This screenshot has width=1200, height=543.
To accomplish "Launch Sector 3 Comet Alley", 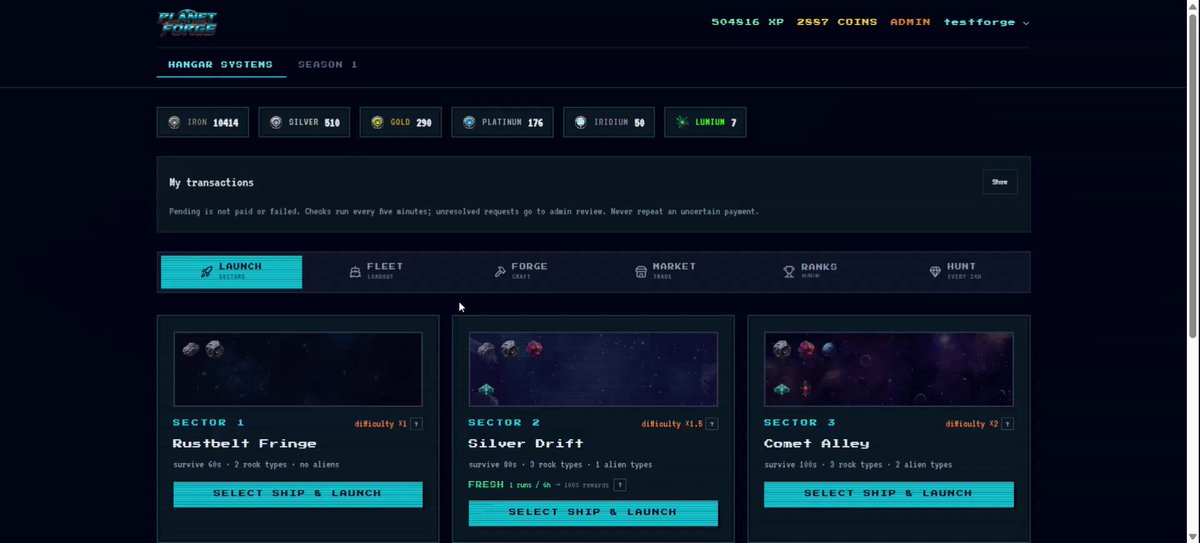I will [x=889, y=494].
